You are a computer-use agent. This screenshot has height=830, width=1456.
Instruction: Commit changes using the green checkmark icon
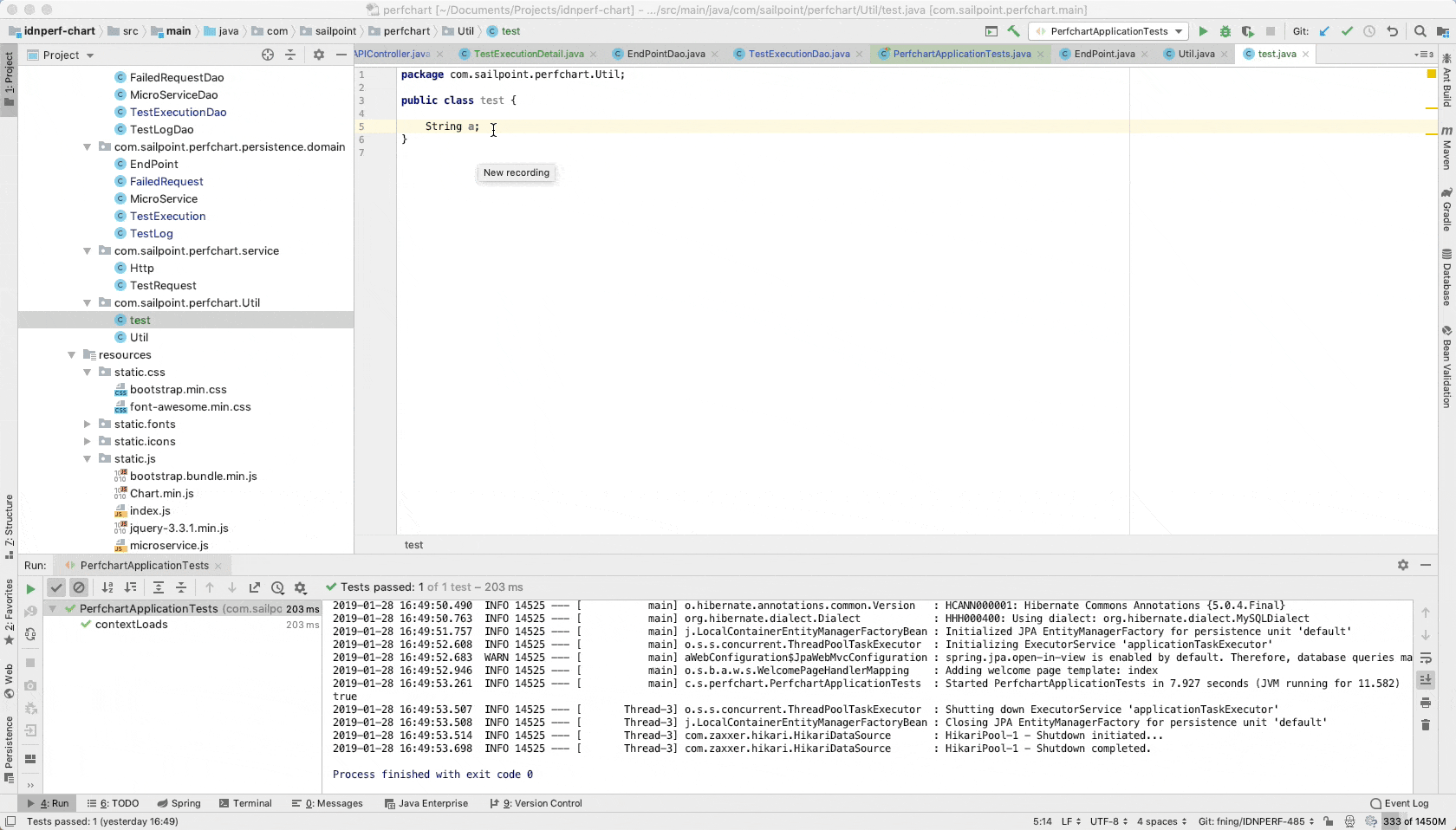click(1347, 31)
